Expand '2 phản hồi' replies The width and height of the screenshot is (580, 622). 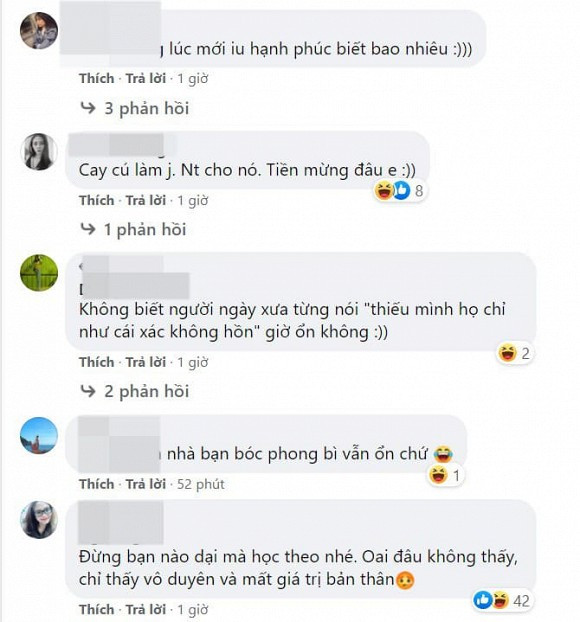point(135,392)
